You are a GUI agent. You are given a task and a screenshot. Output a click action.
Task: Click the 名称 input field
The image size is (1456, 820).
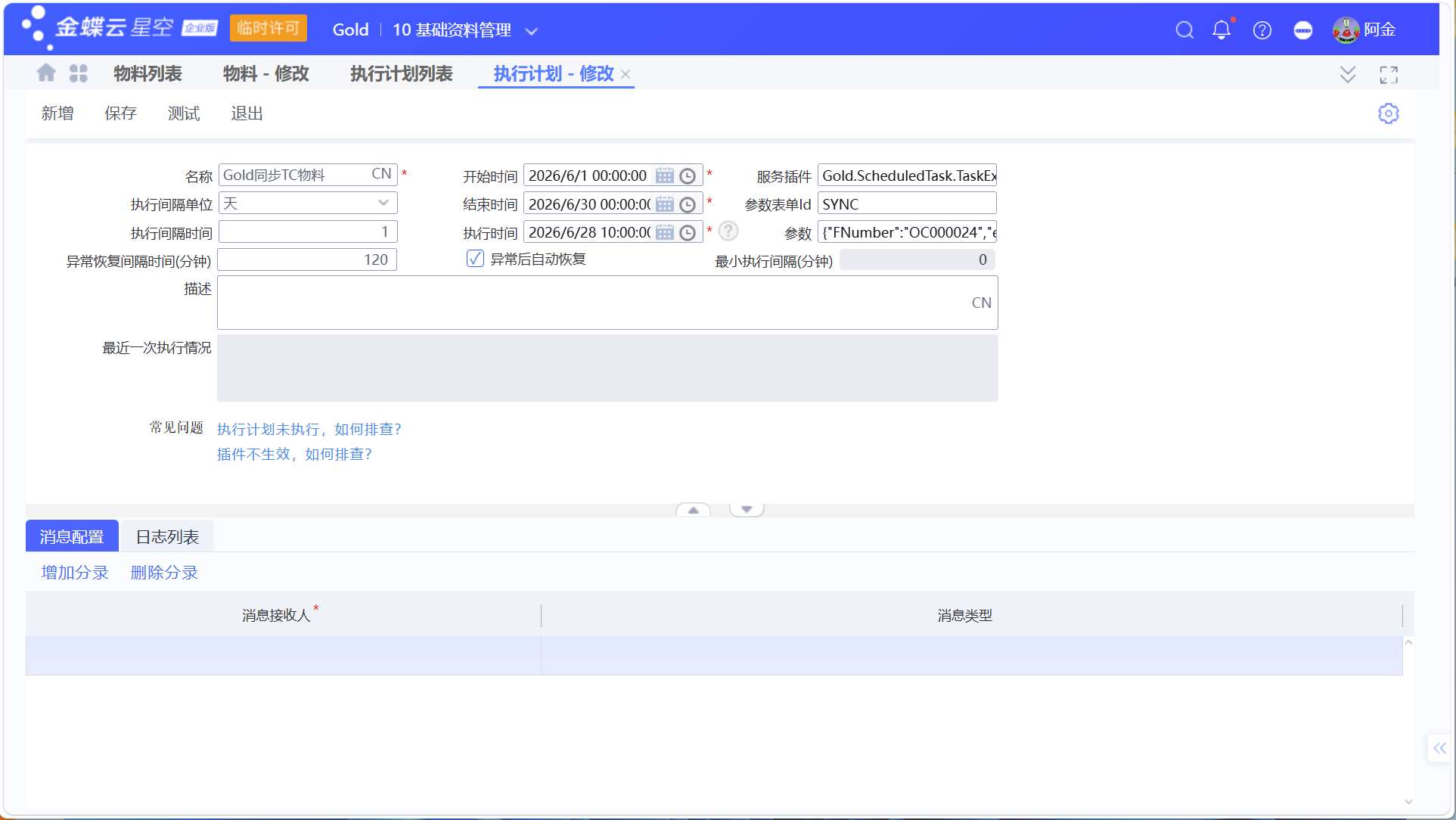tap(308, 175)
